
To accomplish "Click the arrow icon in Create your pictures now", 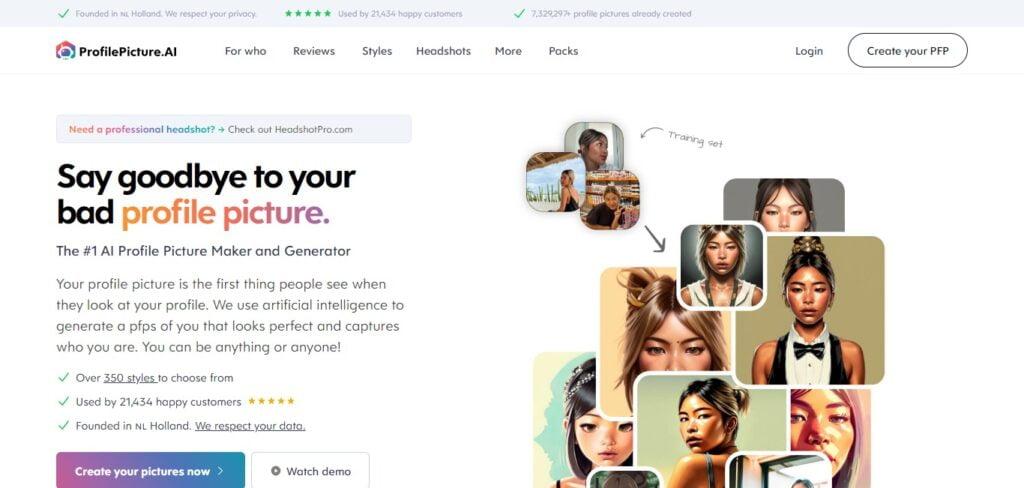I will [x=220, y=471].
